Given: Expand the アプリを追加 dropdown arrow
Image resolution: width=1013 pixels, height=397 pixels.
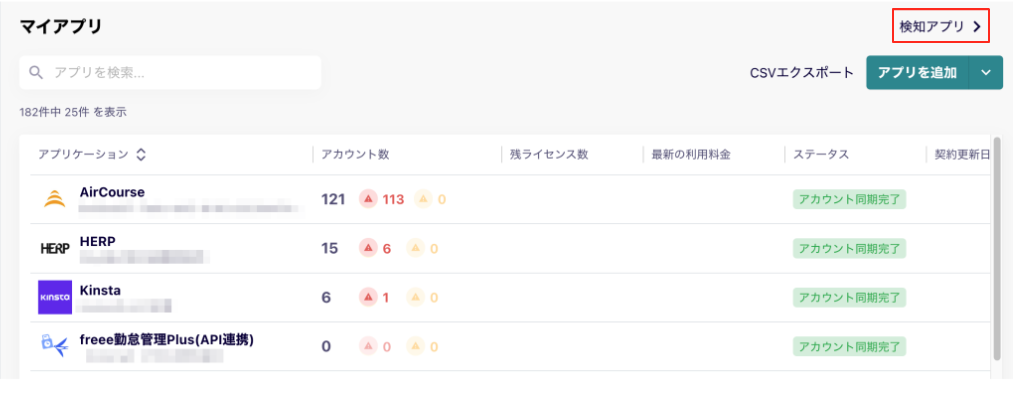Looking at the screenshot, I should 986,72.
